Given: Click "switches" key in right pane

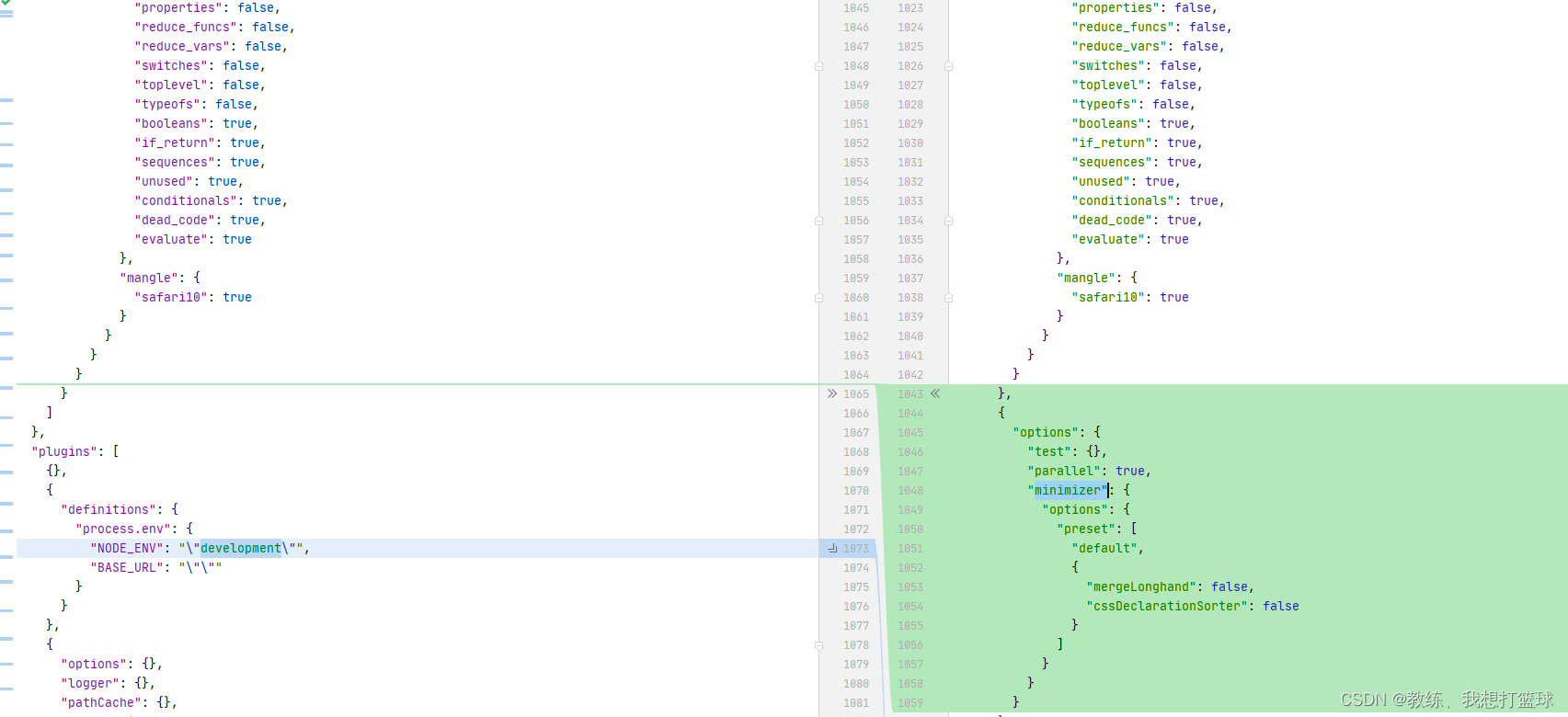Looking at the screenshot, I should click(1108, 65).
